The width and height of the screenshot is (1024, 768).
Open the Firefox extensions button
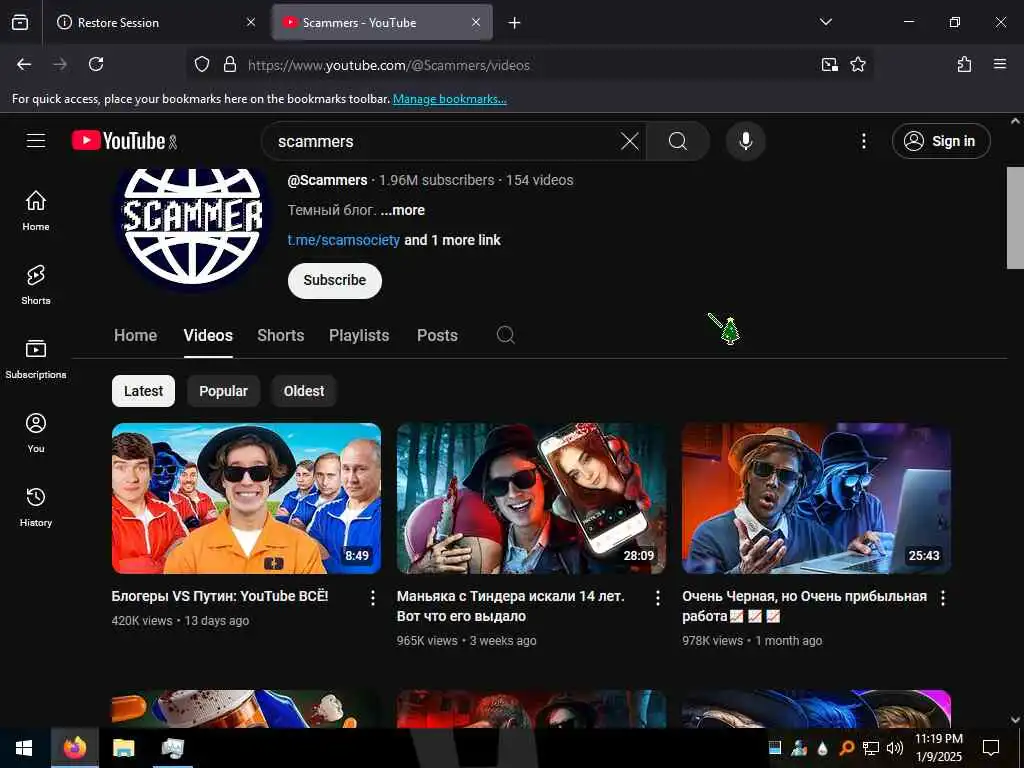pyautogui.click(x=964, y=64)
